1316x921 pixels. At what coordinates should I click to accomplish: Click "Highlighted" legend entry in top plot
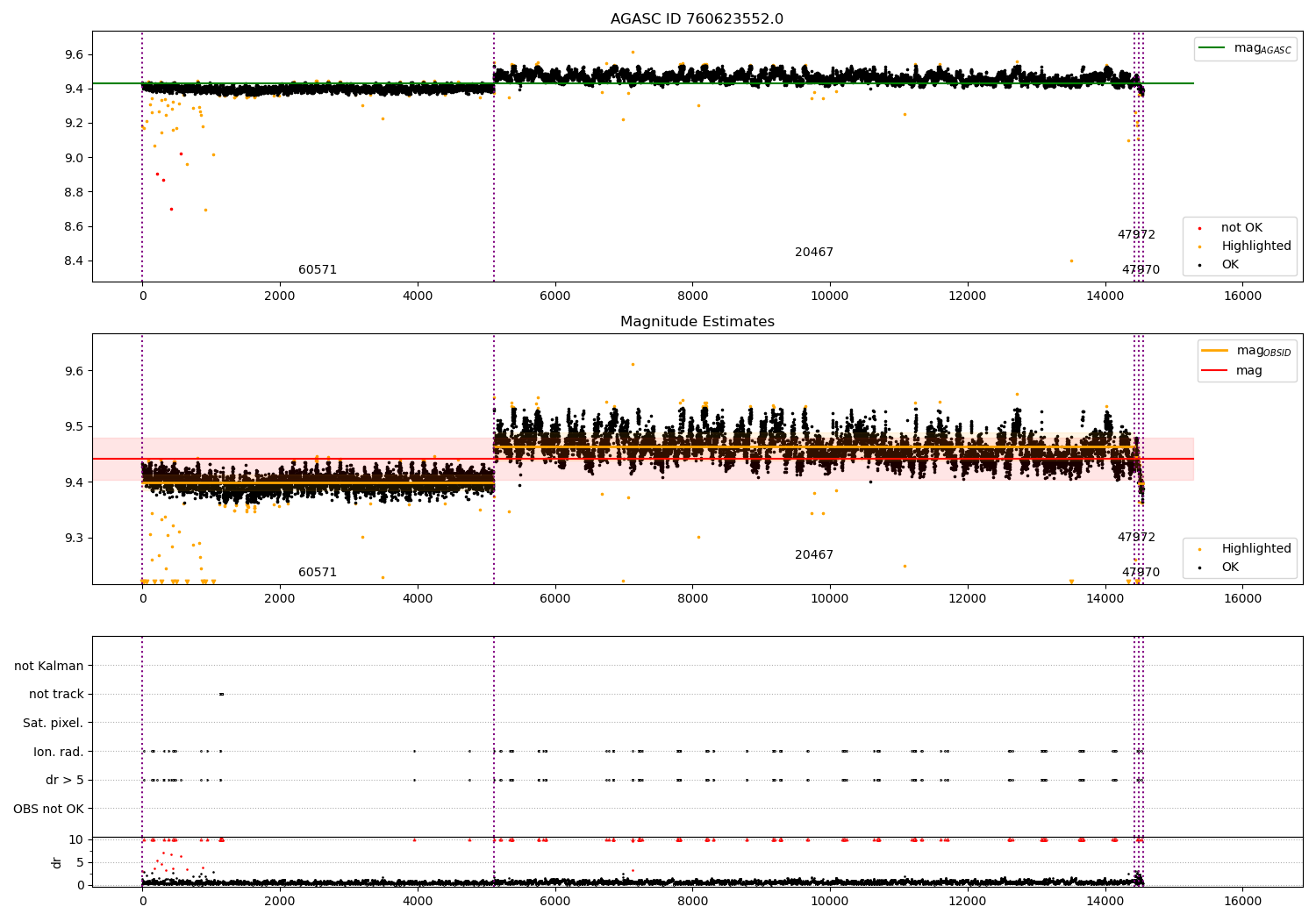[x=1246, y=246]
